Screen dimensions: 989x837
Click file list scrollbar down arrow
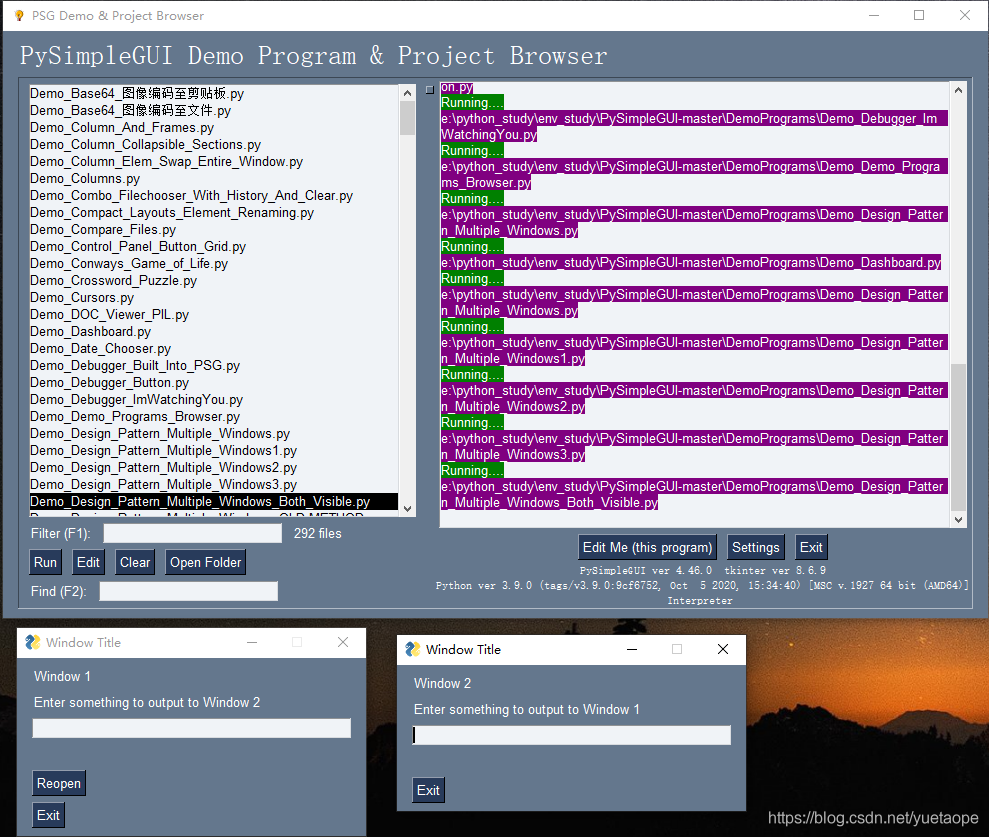[x=407, y=508]
